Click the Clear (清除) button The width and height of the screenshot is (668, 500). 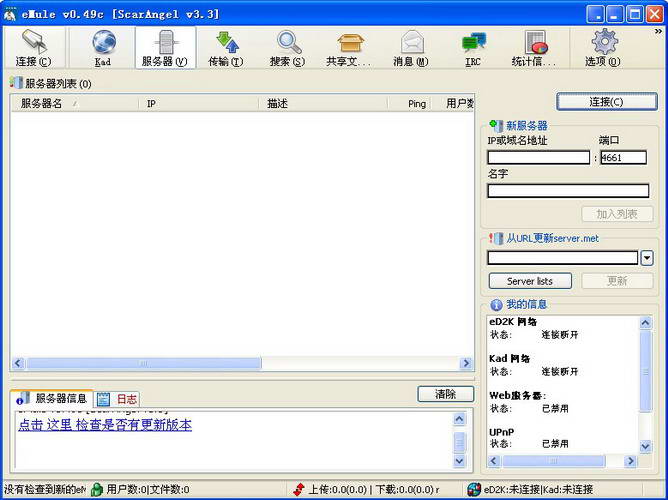coord(446,394)
